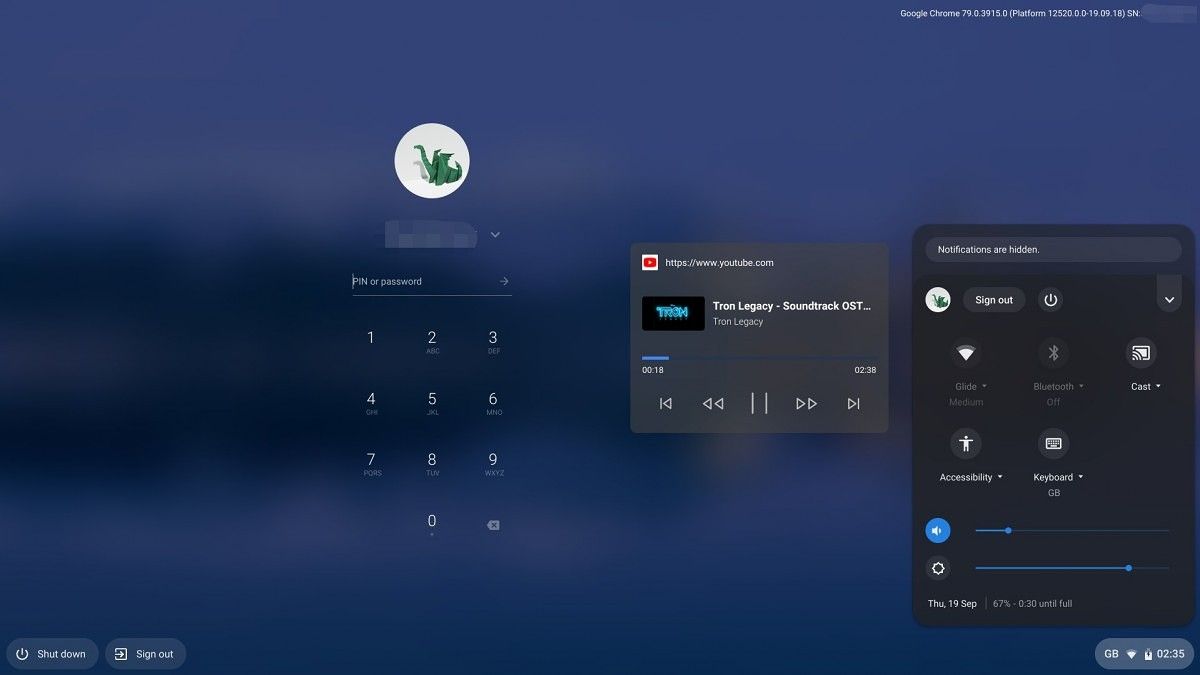Screen dimensions: 1200x675
Task: Toggle Bluetooth on
Action: point(1053,353)
